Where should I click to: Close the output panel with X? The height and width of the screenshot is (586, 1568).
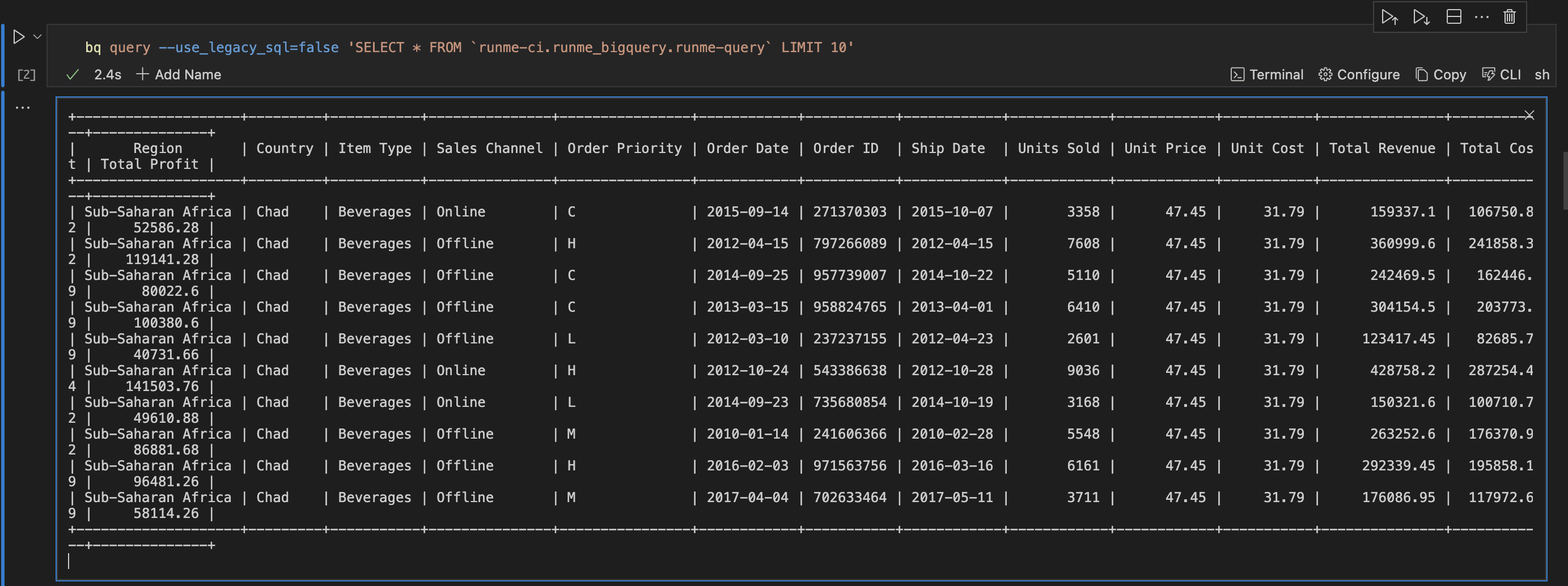point(1528,116)
